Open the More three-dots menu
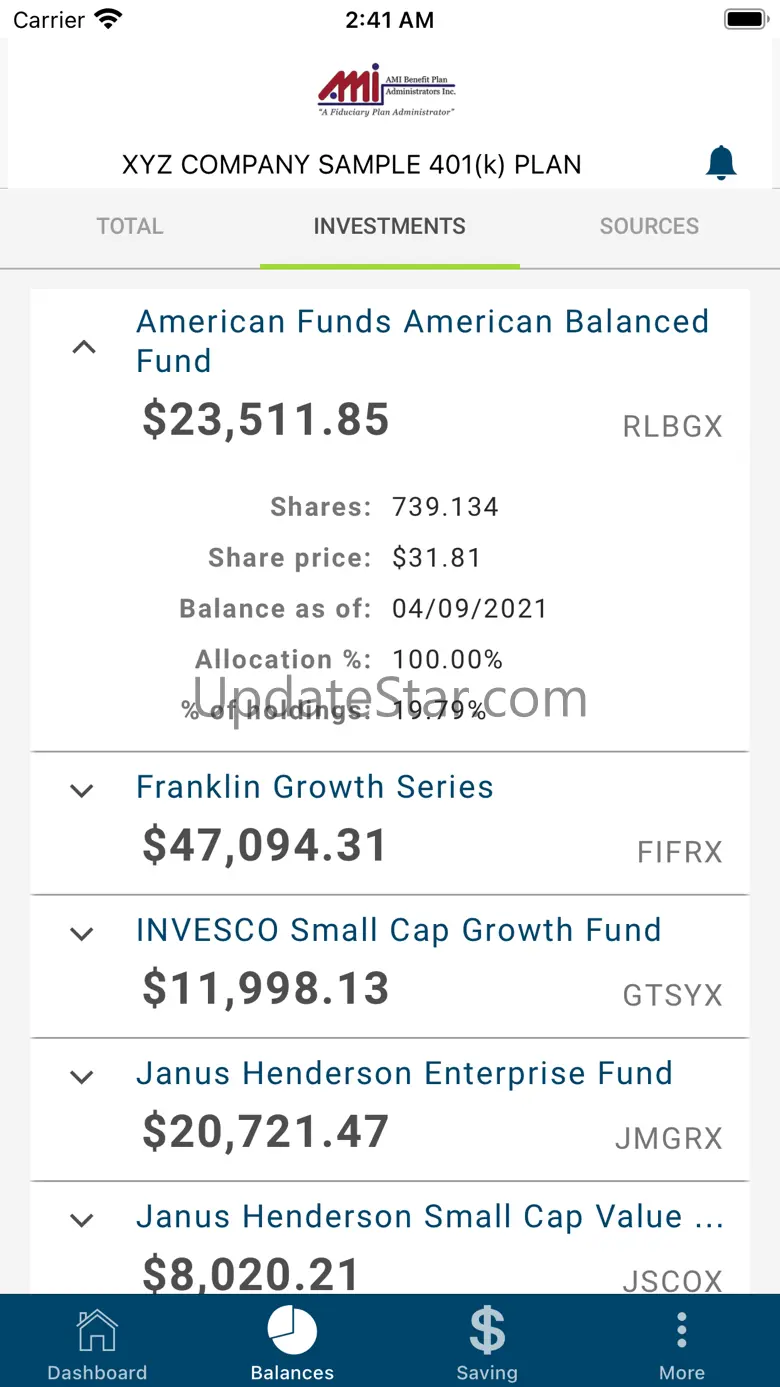The width and height of the screenshot is (780, 1387). click(681, 1331)
